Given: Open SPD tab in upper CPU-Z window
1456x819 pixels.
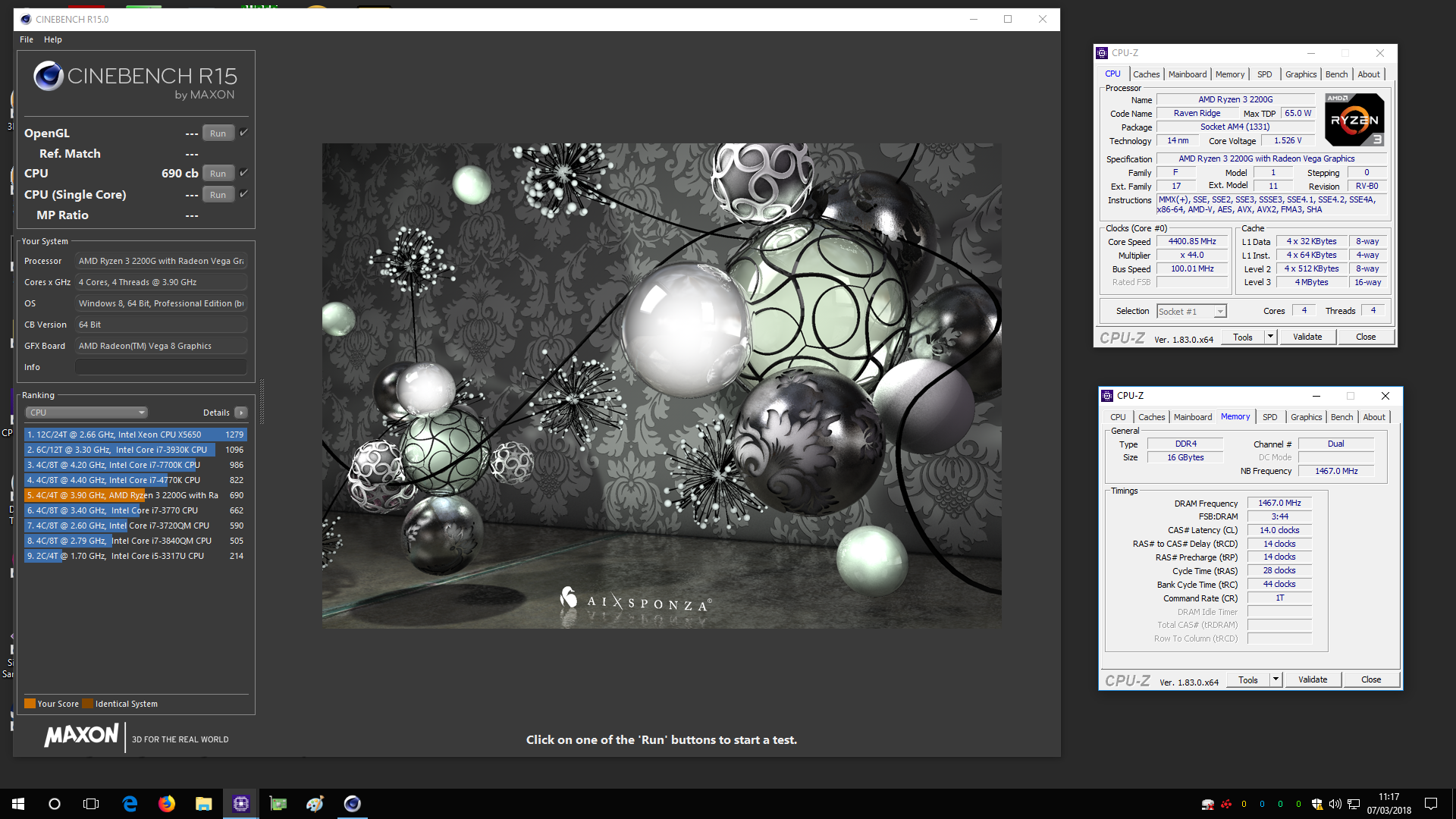Looking at the screenshot, I should pos(1264,74).
